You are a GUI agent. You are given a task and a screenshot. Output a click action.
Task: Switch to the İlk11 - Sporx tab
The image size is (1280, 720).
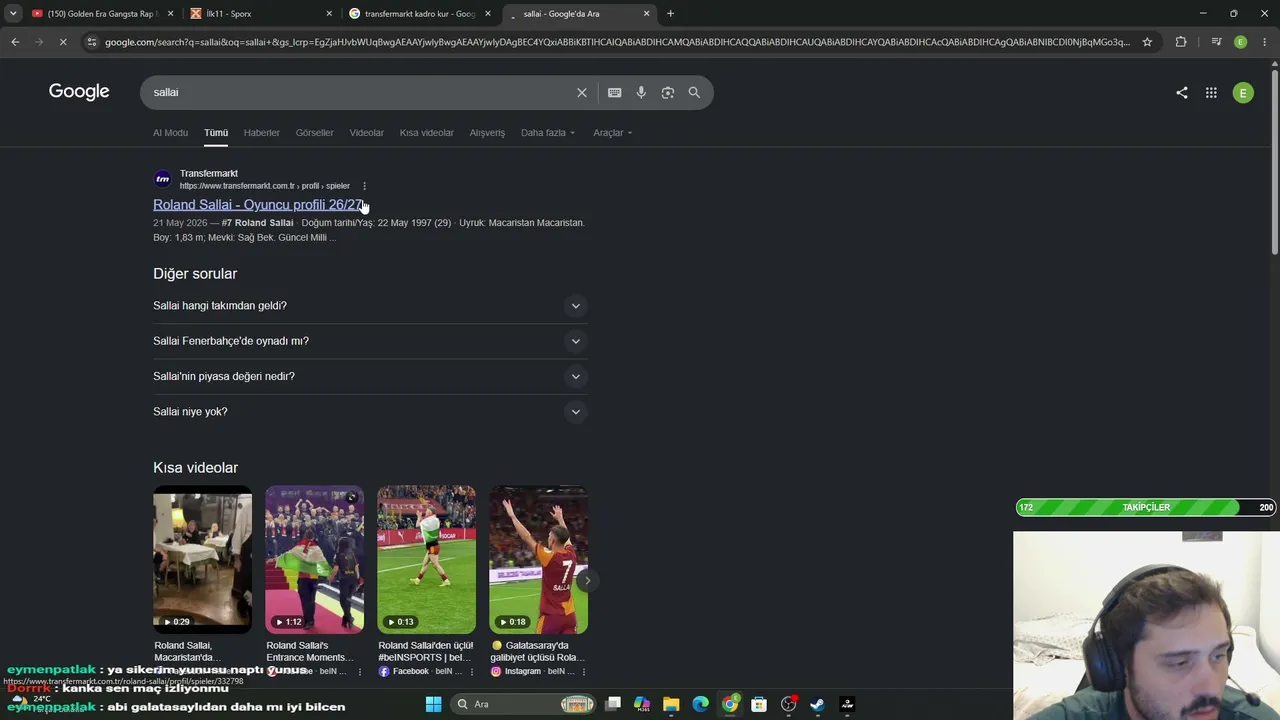(262, 14)
